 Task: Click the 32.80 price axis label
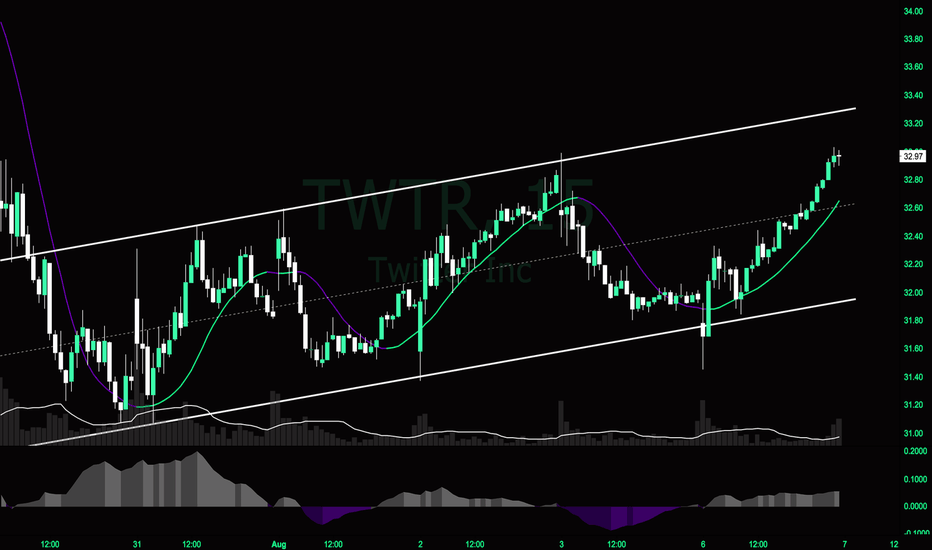[x=913, y=180]
